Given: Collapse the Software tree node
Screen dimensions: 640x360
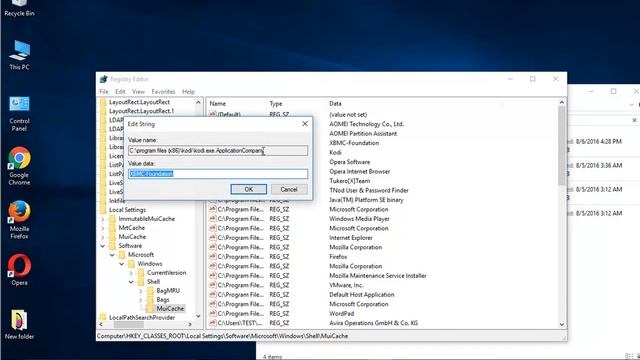Looking at the screenshot, I should (103, 246).
